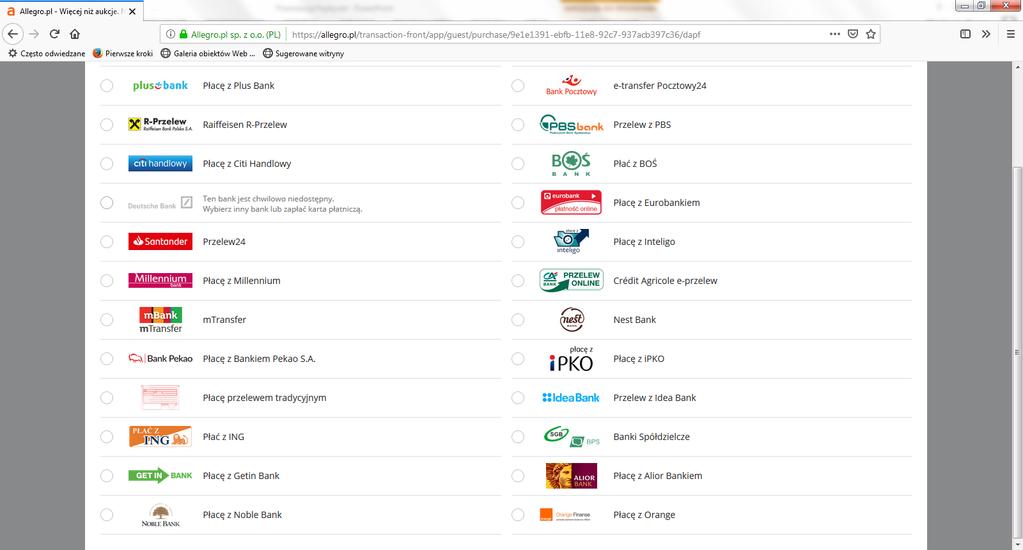Click the Przelew z Idea Bank label
The width and height of the screenshot is (1023, 550).
(x=654, y=397)
